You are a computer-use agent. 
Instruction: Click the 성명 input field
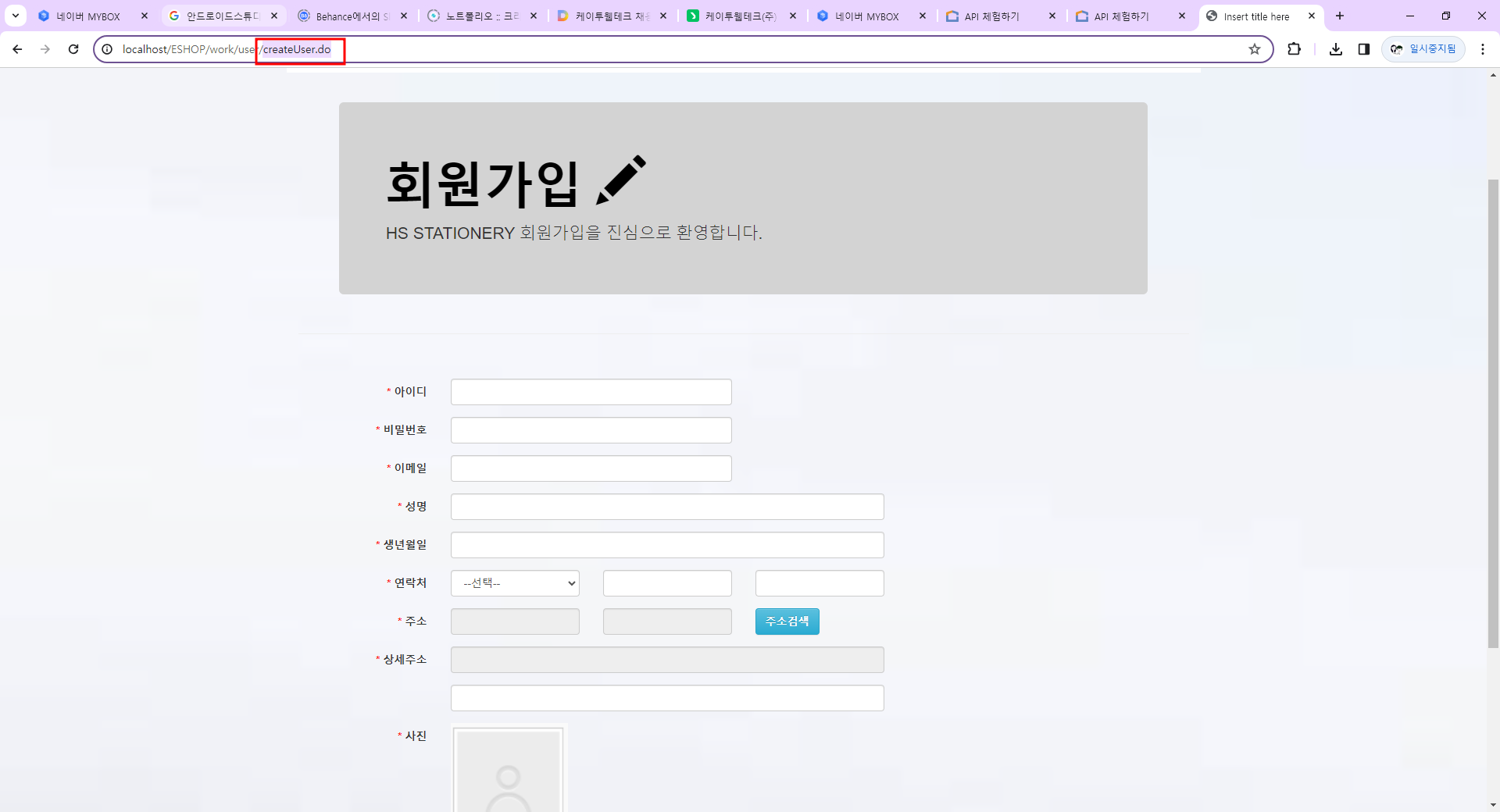pyautogui.click(x=667, y=507)
